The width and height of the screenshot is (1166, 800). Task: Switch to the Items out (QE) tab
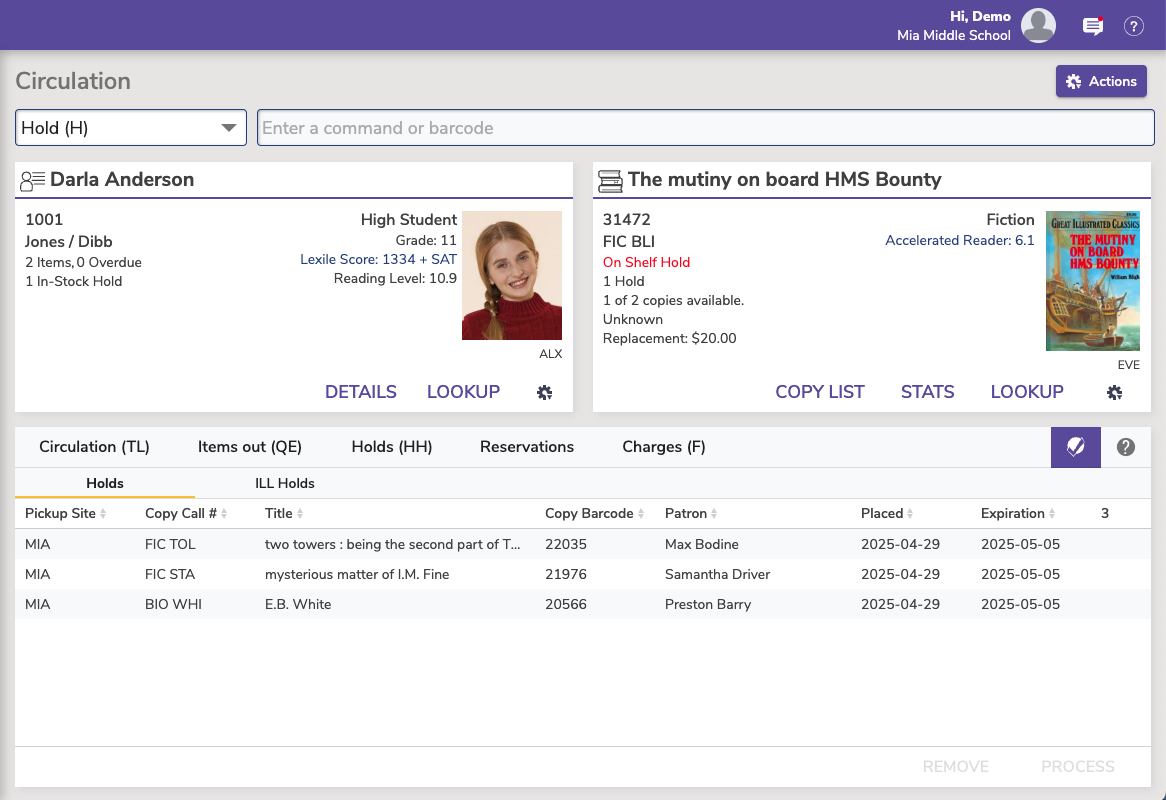coord(250,447)
